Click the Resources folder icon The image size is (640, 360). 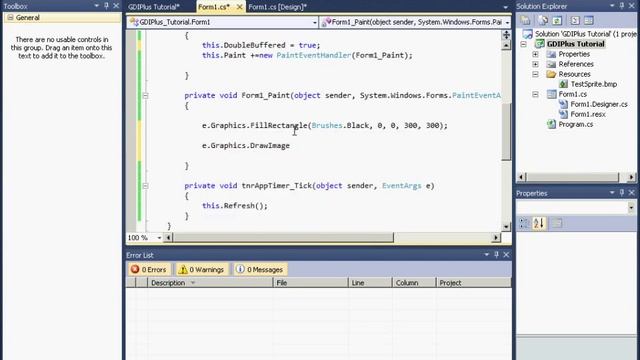551,74
